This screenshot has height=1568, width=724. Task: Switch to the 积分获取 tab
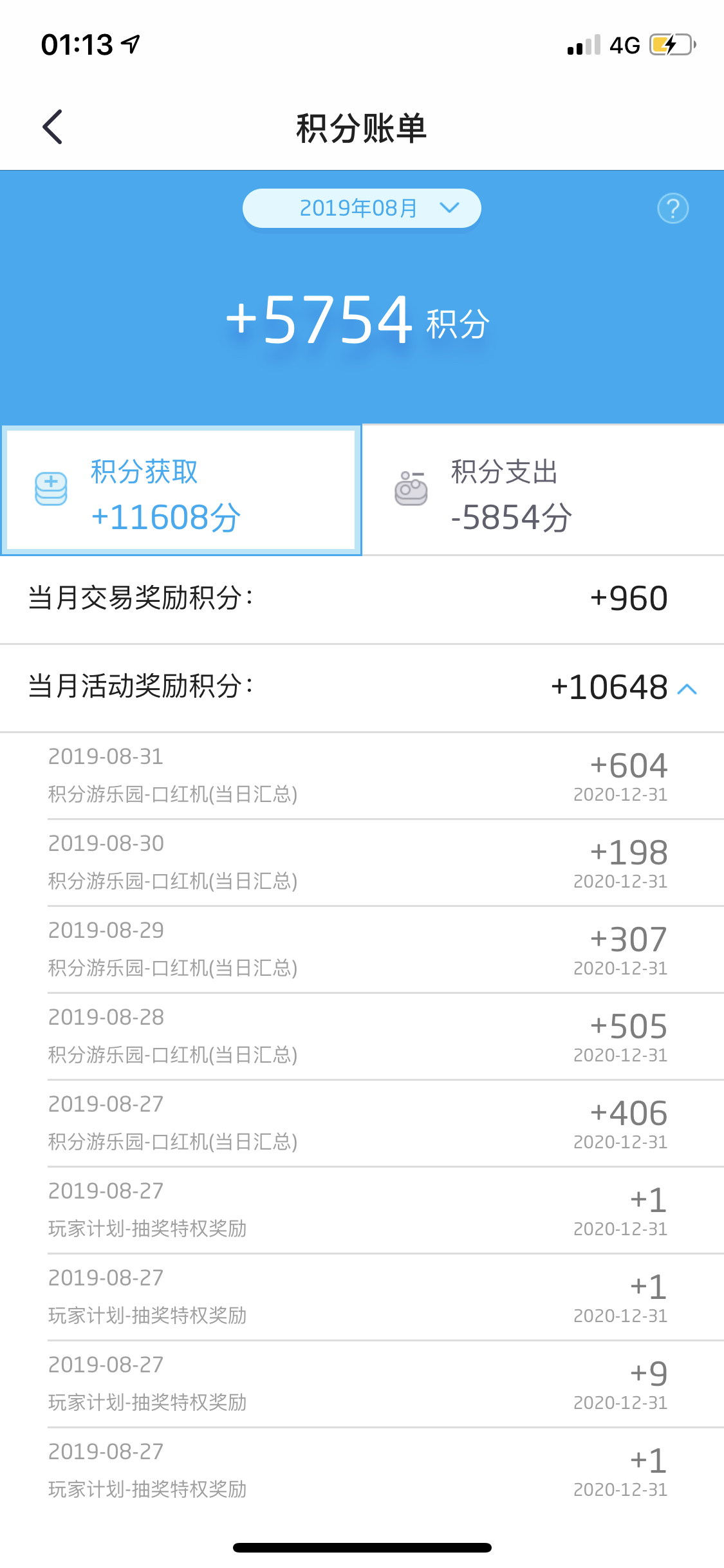pos(181,490)
